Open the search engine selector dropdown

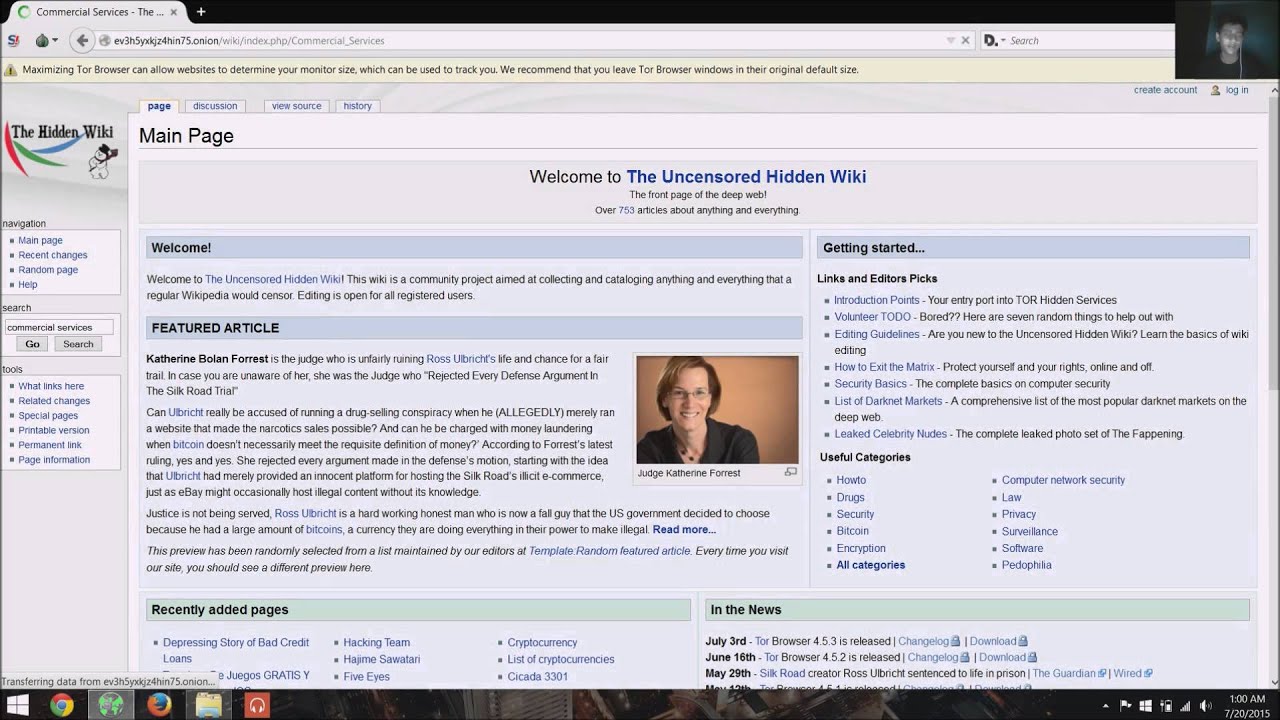pyautogui.click(x=994, y=41)
